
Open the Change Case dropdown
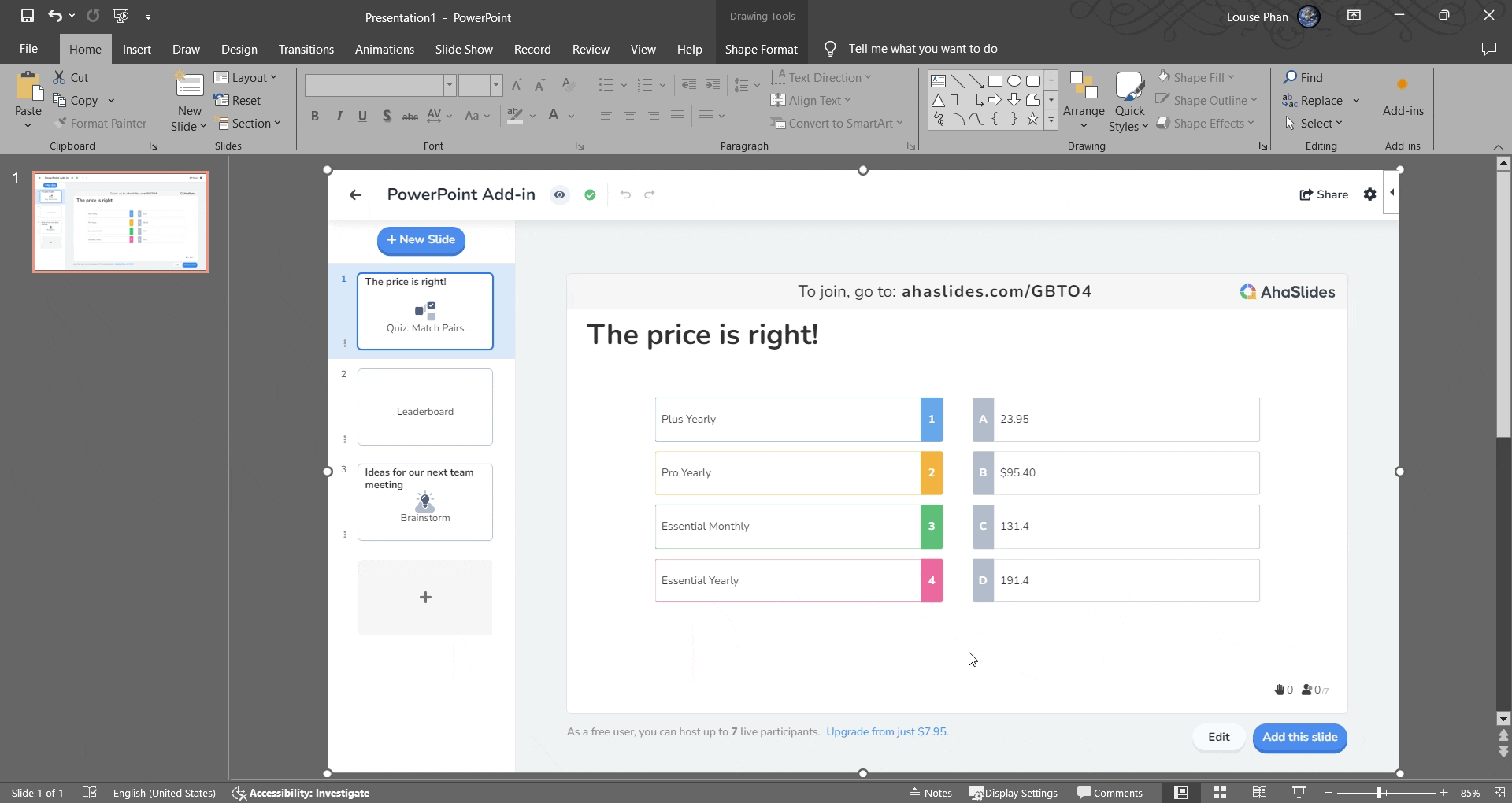pyautogui.click(x=477, y=116)
